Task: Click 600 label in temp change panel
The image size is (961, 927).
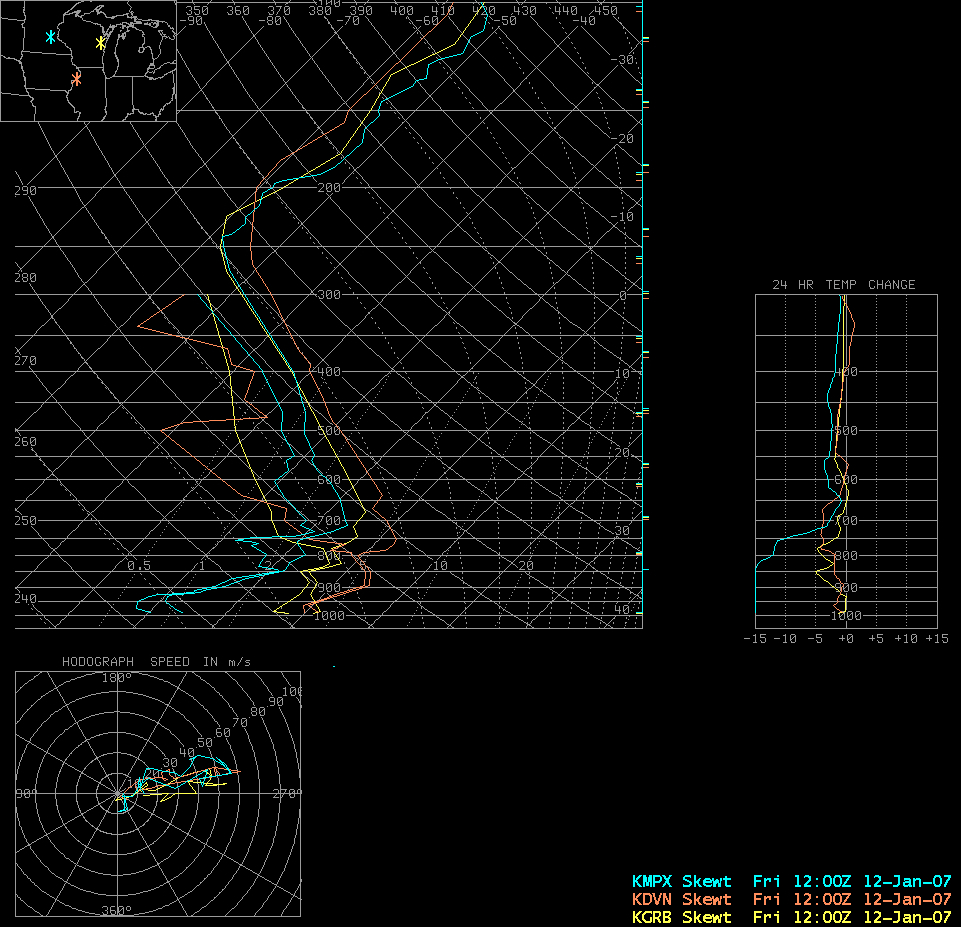Action: point(846,480)
